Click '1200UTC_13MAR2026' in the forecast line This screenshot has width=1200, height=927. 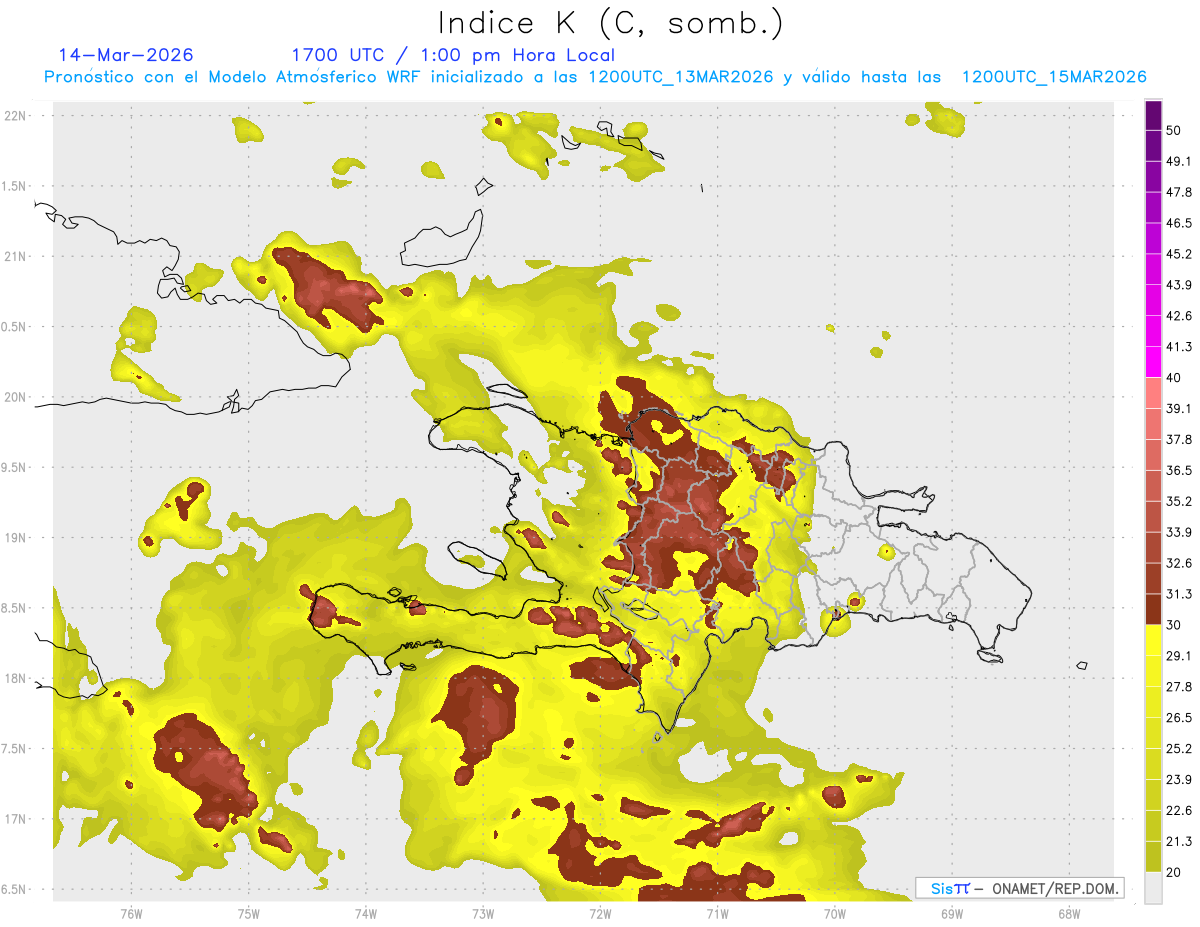(x=680, y=77)
